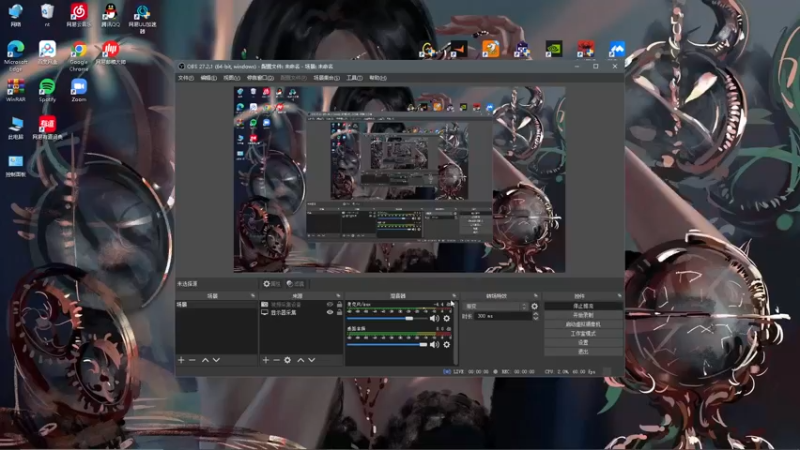This screenshot has width=800, height=450.
Task: Open the scene transition properties gear
Action: click(x=535, y=307)
